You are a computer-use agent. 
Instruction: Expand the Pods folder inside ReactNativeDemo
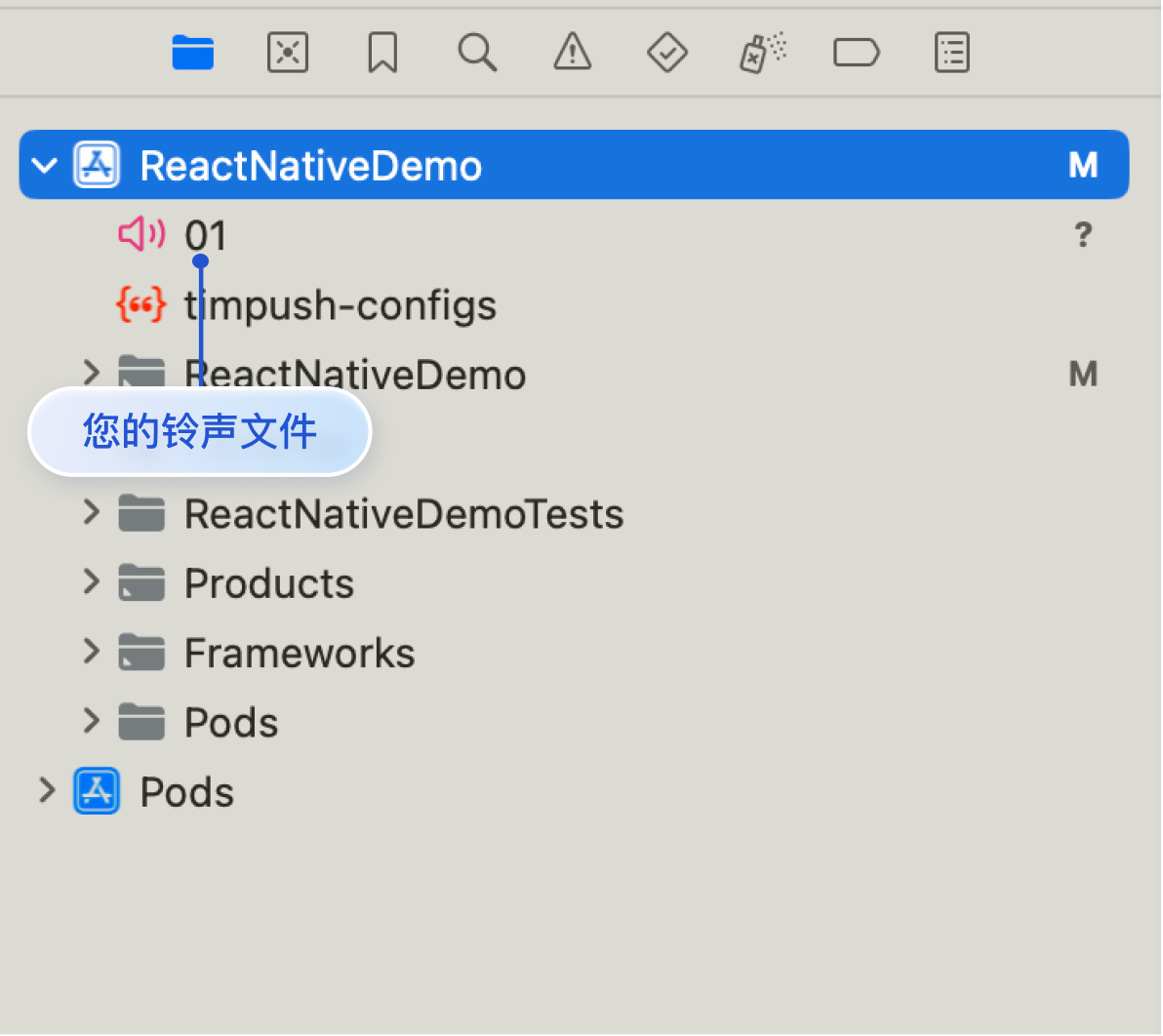(x=92, y=721)
